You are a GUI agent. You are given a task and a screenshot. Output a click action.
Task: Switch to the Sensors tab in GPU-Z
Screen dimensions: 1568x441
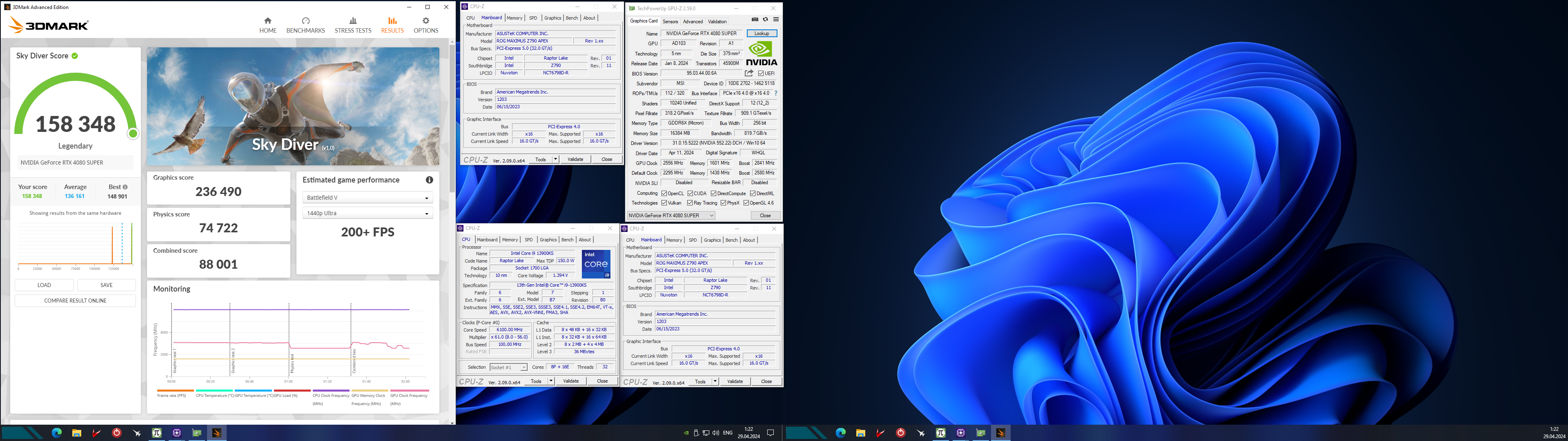point(670,21)
